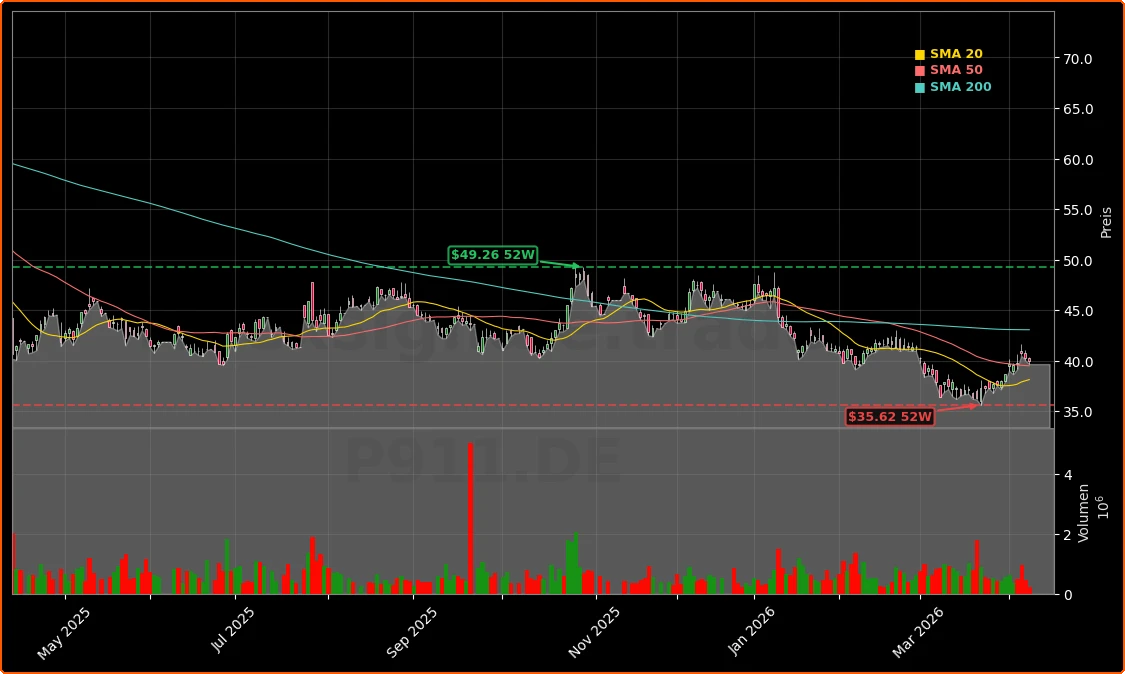
Task: Click the teal SMA 200 legend swatch
Action: click(920, 88)
